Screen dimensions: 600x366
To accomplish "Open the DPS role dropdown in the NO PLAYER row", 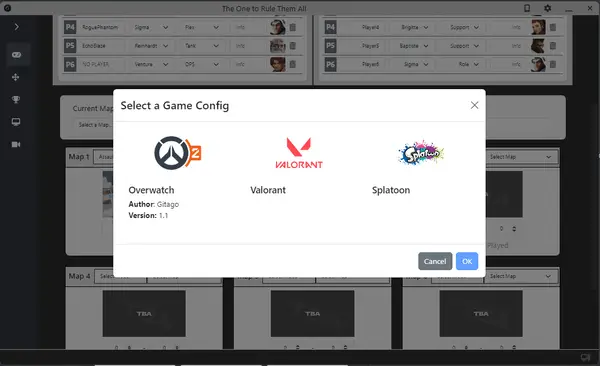I will 202,64.
